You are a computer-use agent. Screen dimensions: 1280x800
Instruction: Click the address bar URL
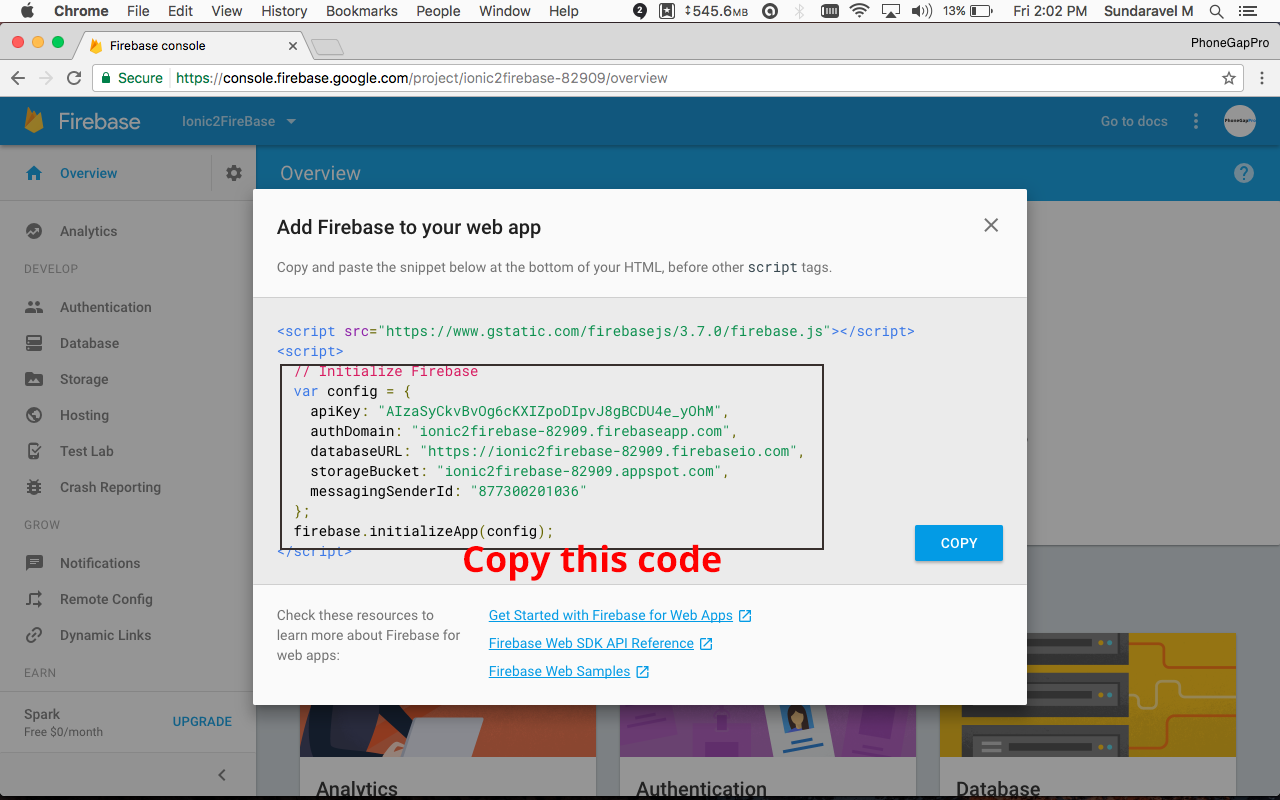[x=421, y=78]
